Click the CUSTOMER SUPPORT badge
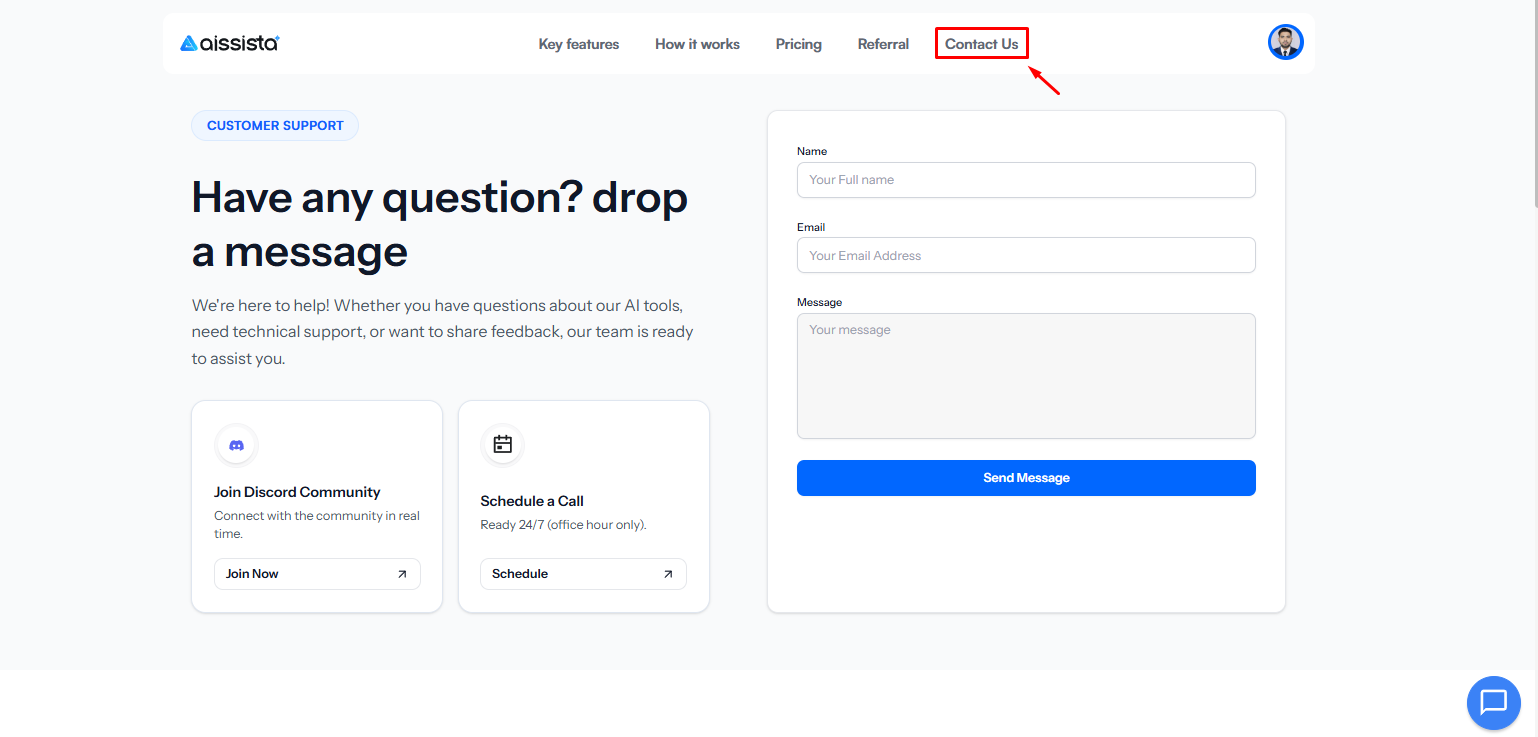Screen dimensions: 1538x737 tap(275, 126)
